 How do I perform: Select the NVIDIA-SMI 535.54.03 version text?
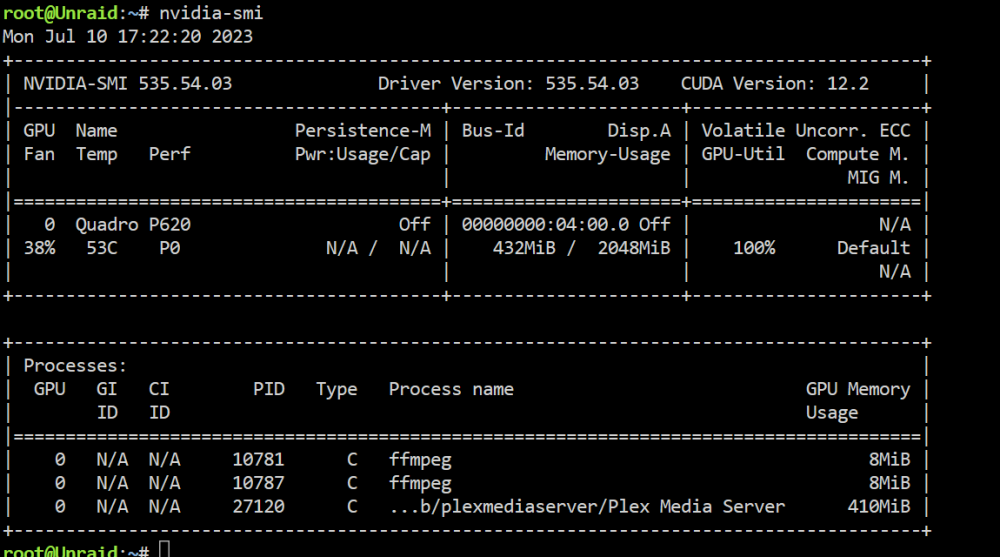128,84
